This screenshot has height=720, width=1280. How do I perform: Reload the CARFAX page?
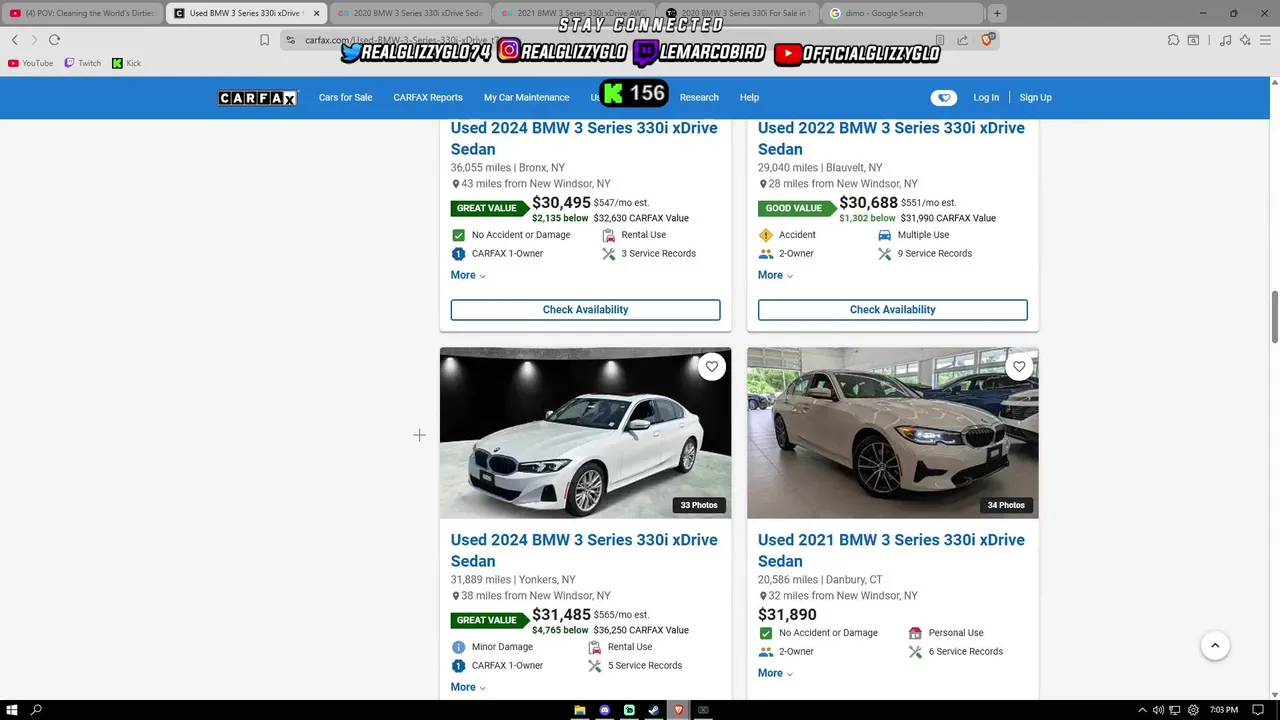54,40
